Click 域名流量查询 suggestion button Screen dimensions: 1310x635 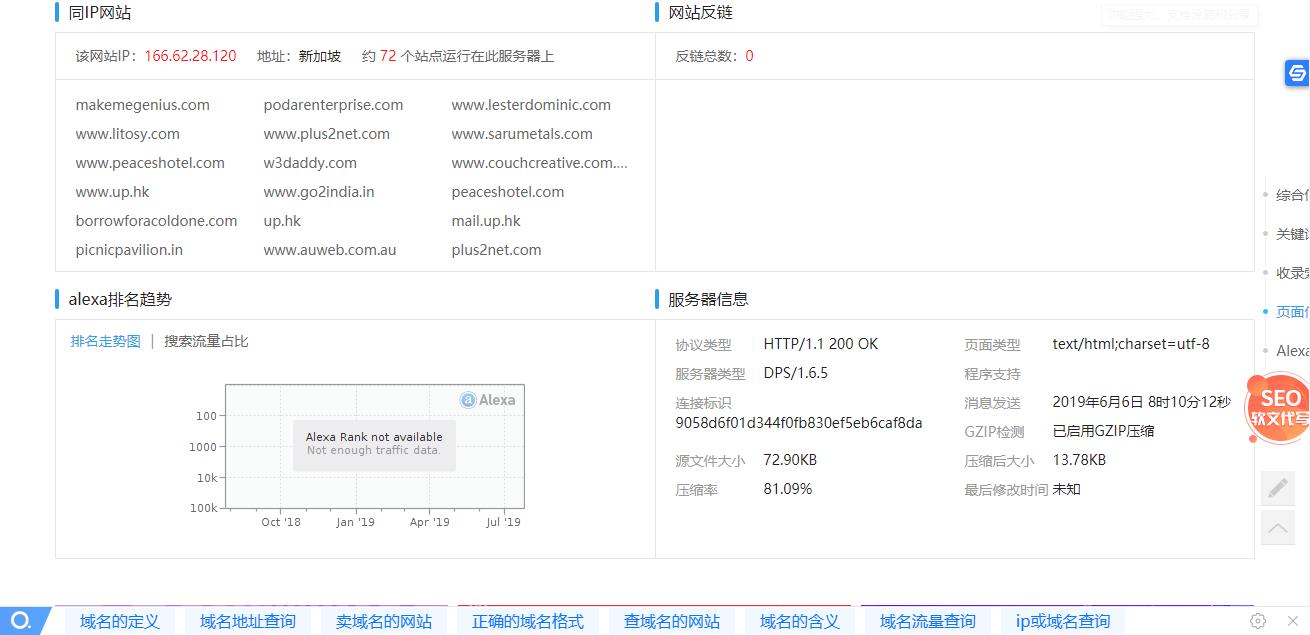(x=927, y=621)
